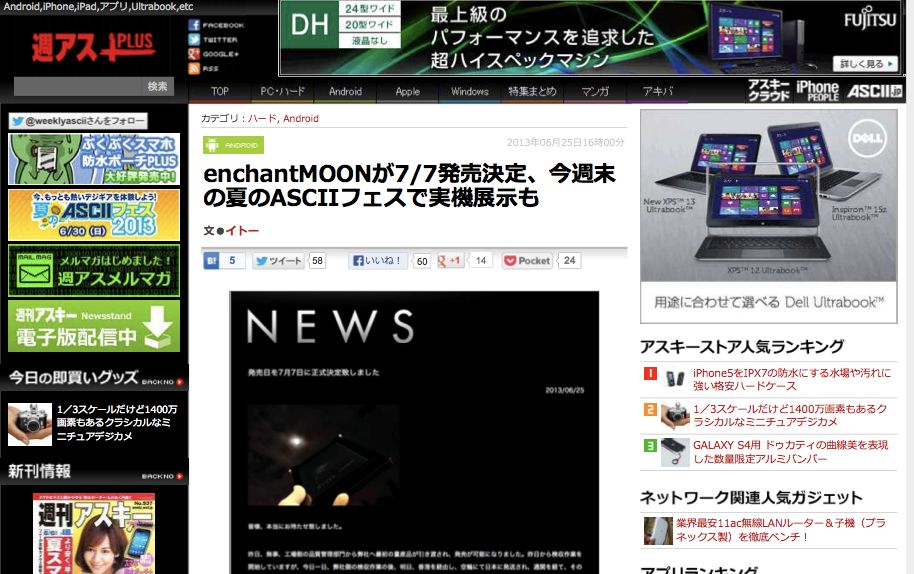Click BACKNO next to 今日の即買いグッズ
The height and width of the screenshot is (574, 914).
(162, 382)
